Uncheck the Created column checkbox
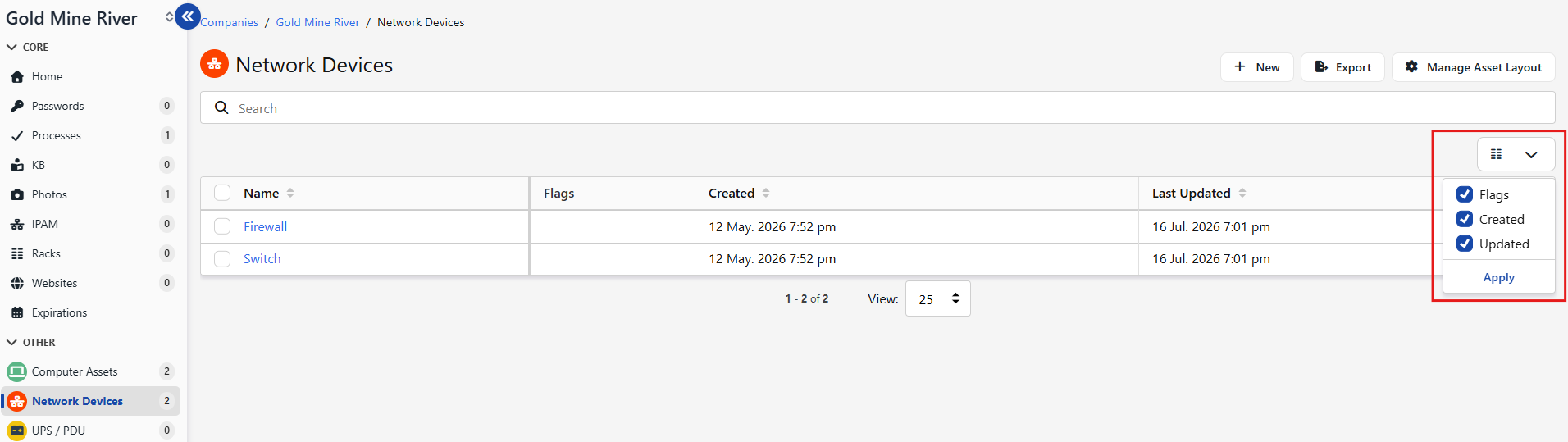This screenshot has width=1568, height=442. click(x=1465, y=219)
